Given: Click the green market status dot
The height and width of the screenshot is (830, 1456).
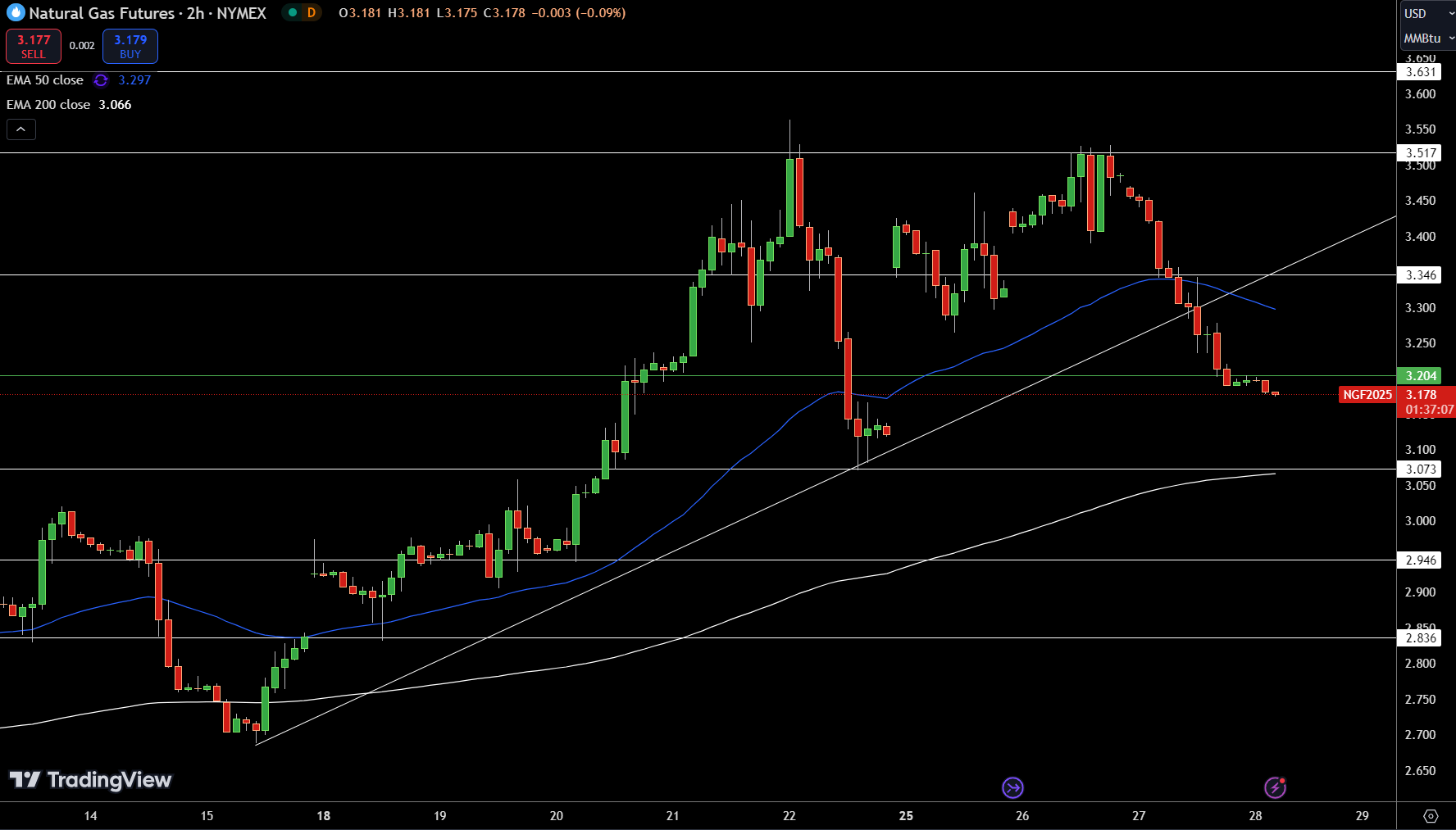Looking at the screenshot, I should coord(292,12).
